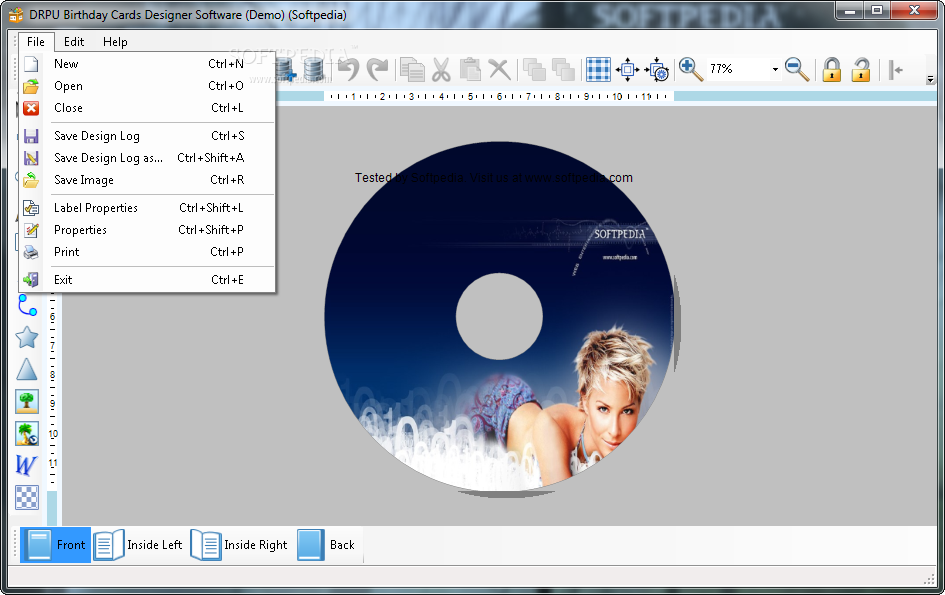Choose Label Properties from the menu

tap(148, 208)
